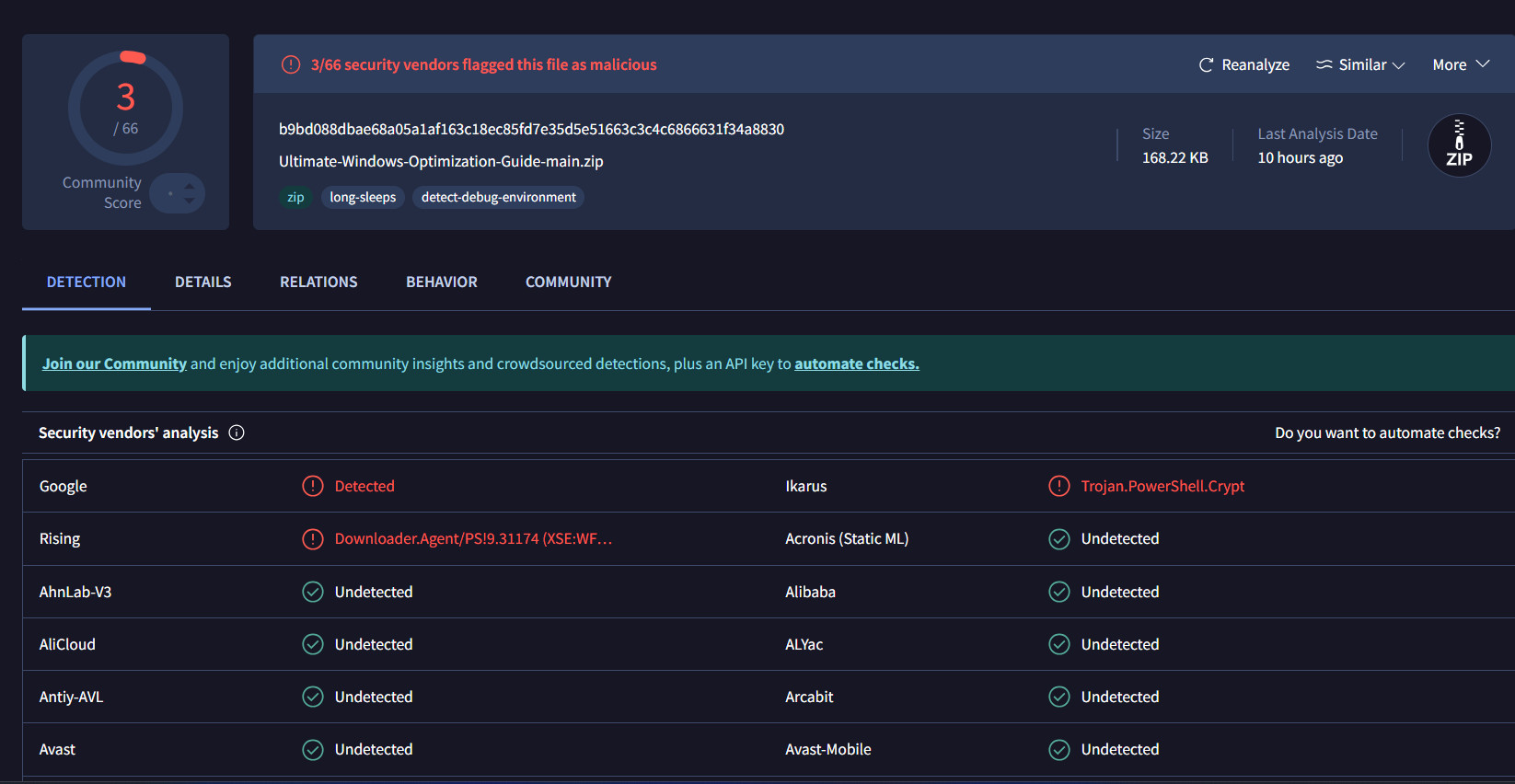Click the red alert icon in Google row
Image resolution: width=1515 pixels, height=784 pixels.
313,486
